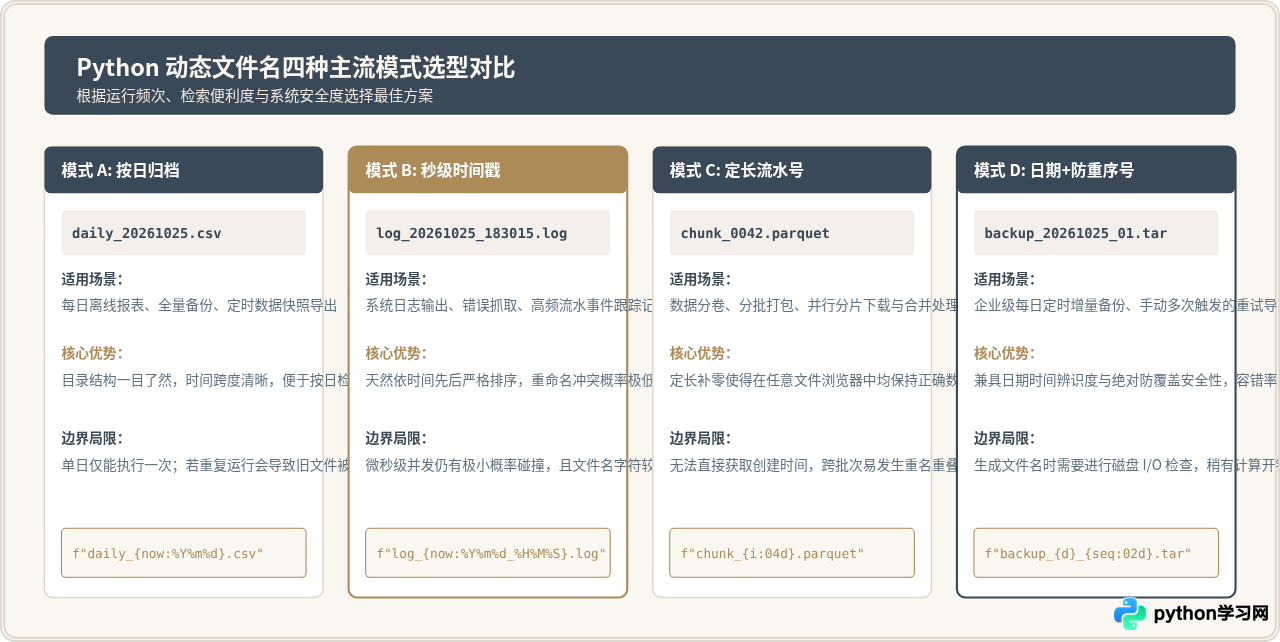
Task: Click '核心优势:' label in 模式 C card
Action: (700, 354)
